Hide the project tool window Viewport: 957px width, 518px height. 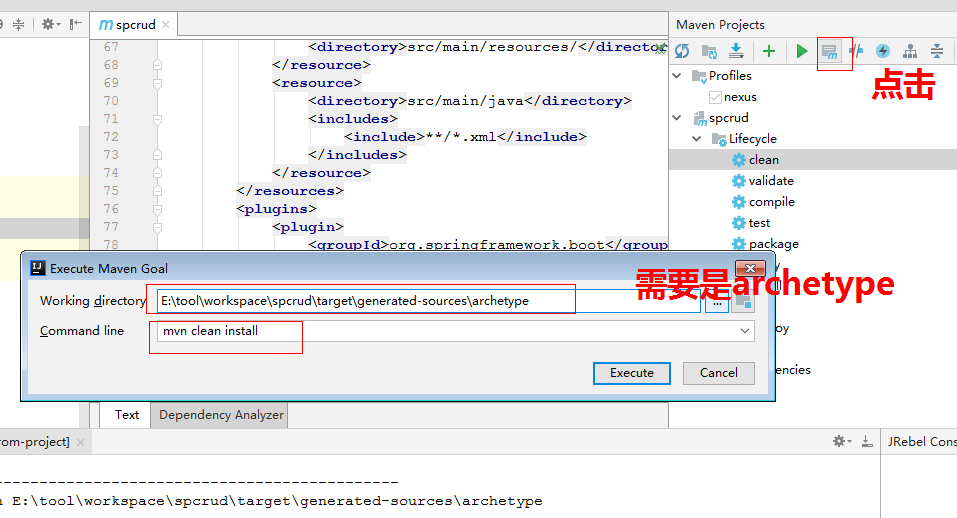tap(75, 24)
